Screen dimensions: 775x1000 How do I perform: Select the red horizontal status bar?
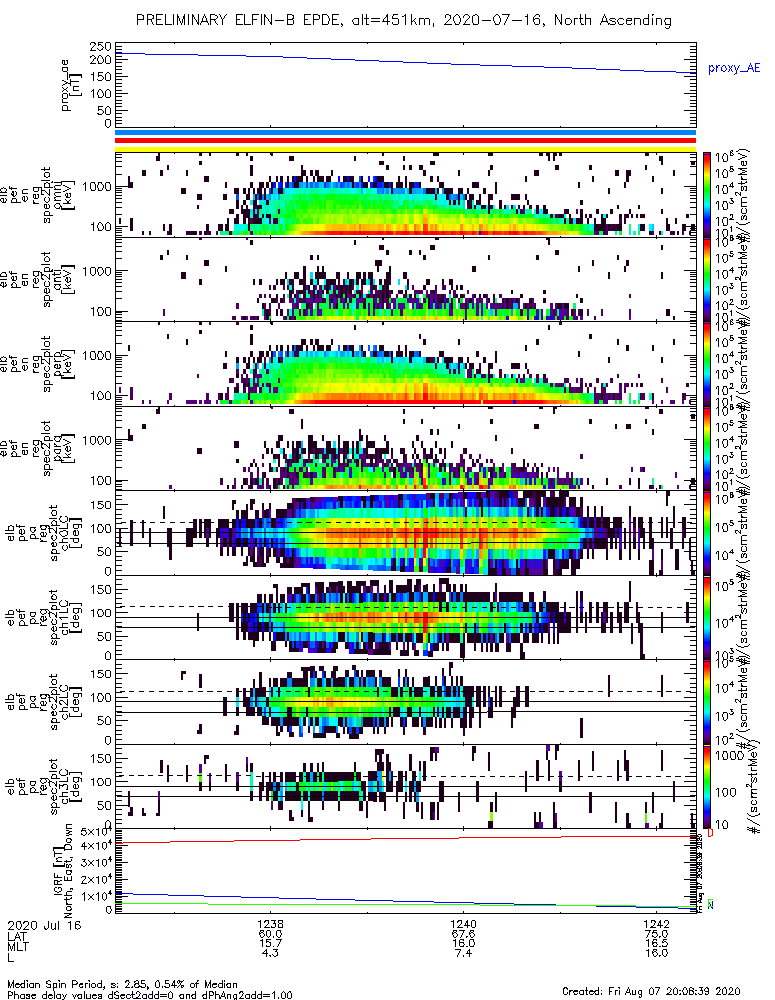pos(405,140)
